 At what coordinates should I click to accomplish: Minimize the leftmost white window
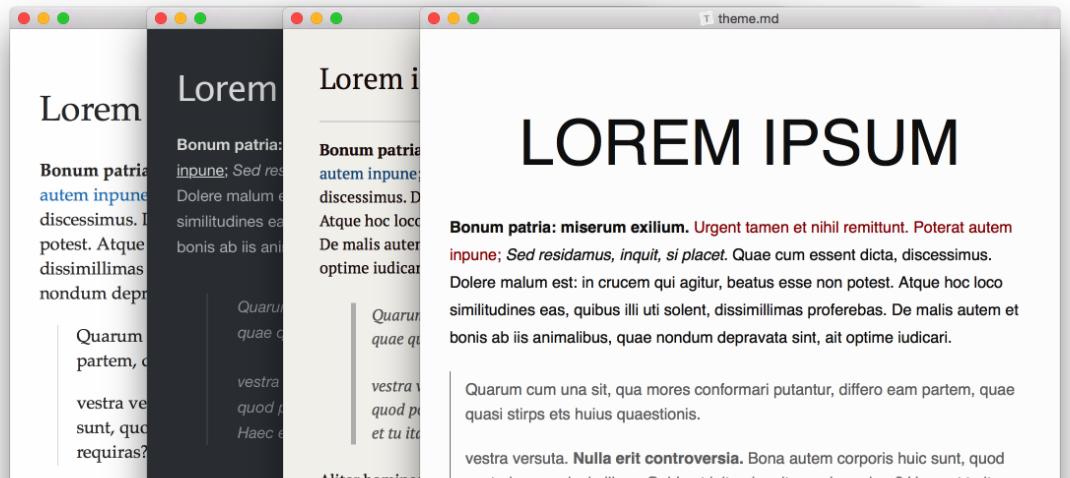click(44, 18)
